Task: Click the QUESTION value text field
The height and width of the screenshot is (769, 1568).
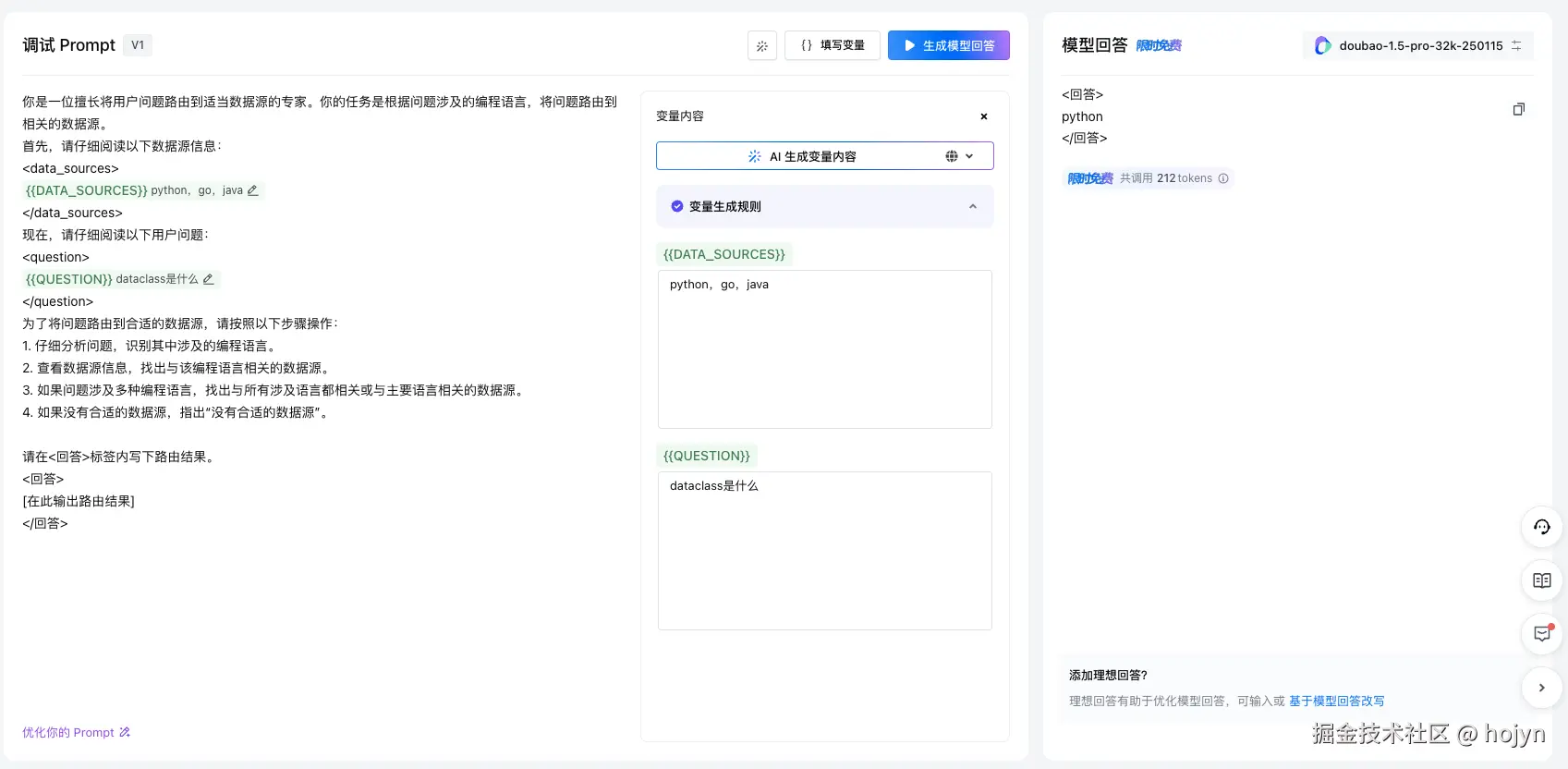Action: (x=825, y=551)
